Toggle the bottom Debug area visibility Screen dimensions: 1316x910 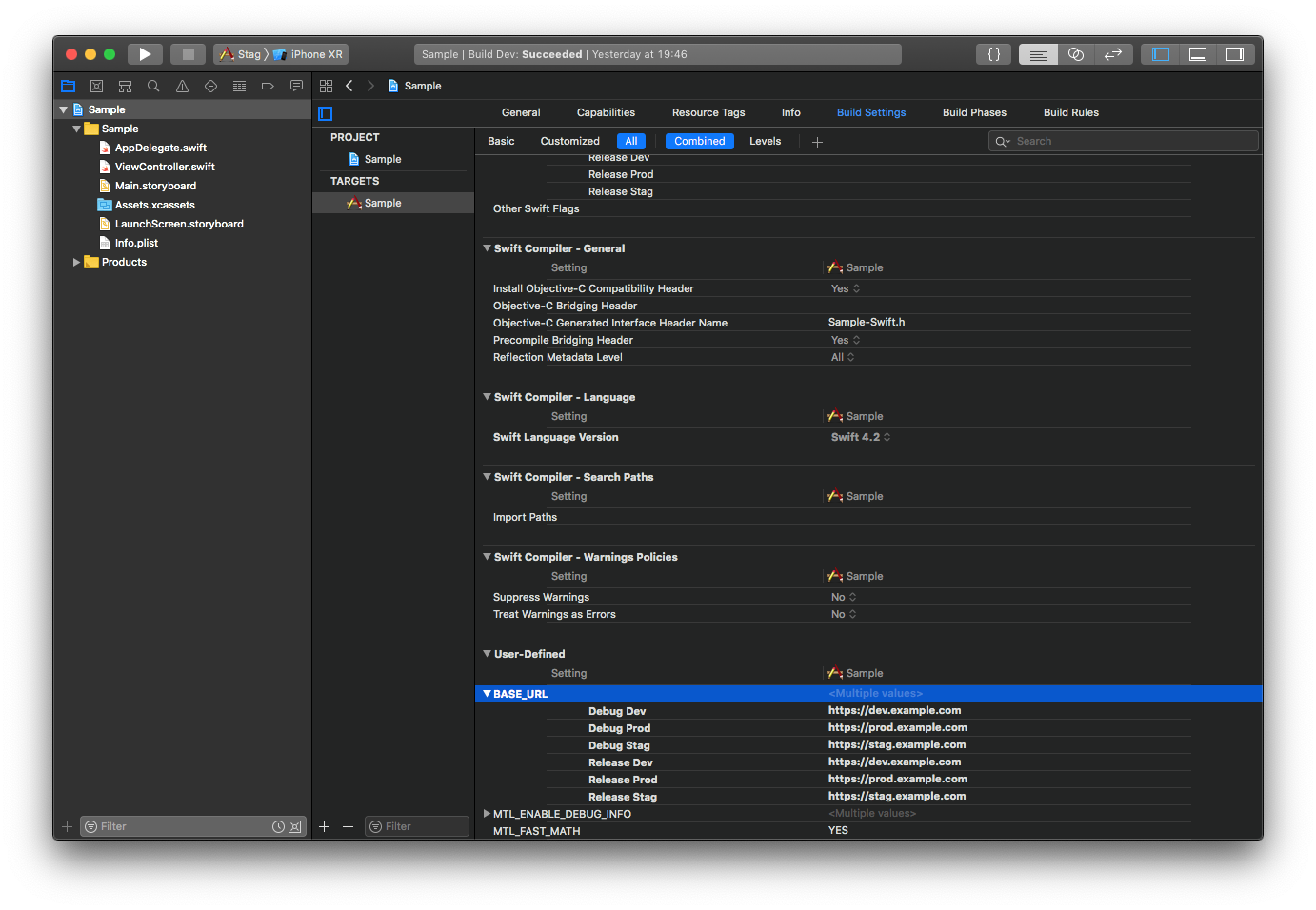(x=1198, y=54)
